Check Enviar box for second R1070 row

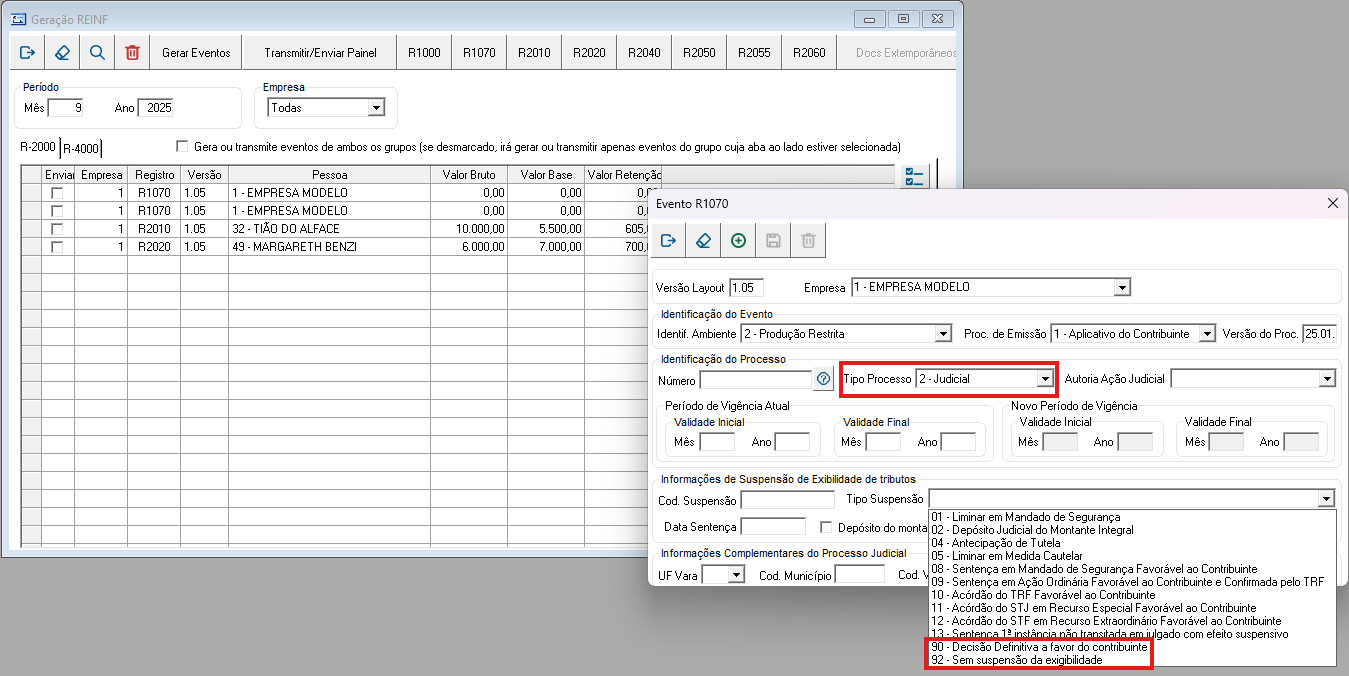(x=57, y=211)
